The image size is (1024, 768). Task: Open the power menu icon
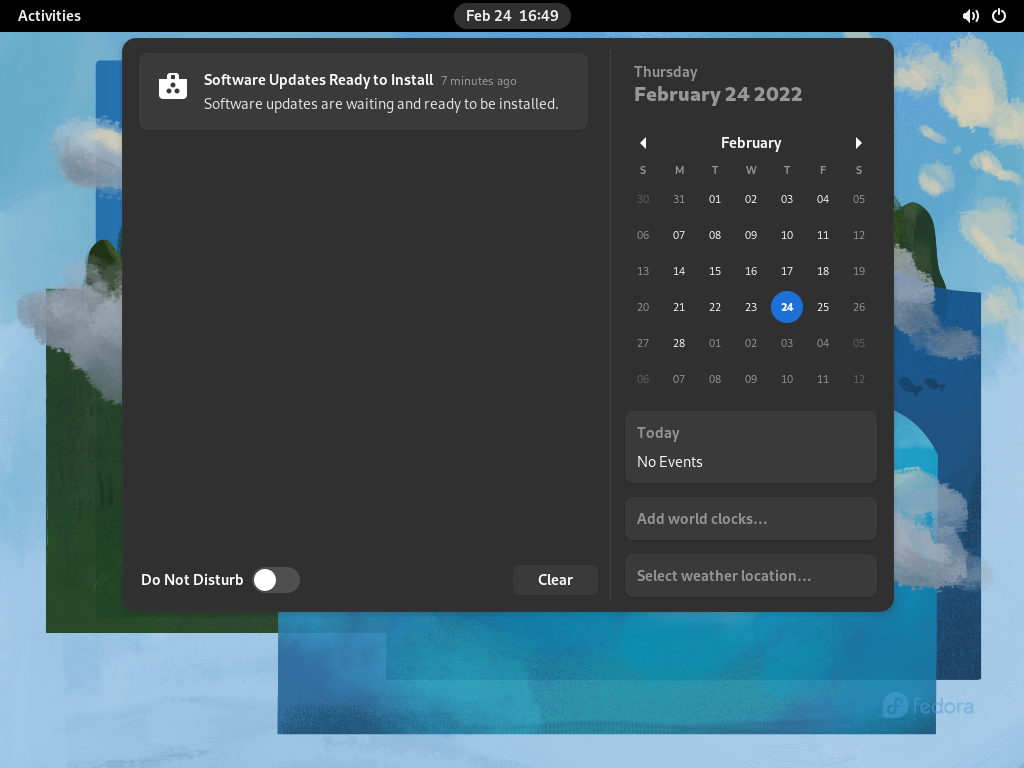[999, 16]
